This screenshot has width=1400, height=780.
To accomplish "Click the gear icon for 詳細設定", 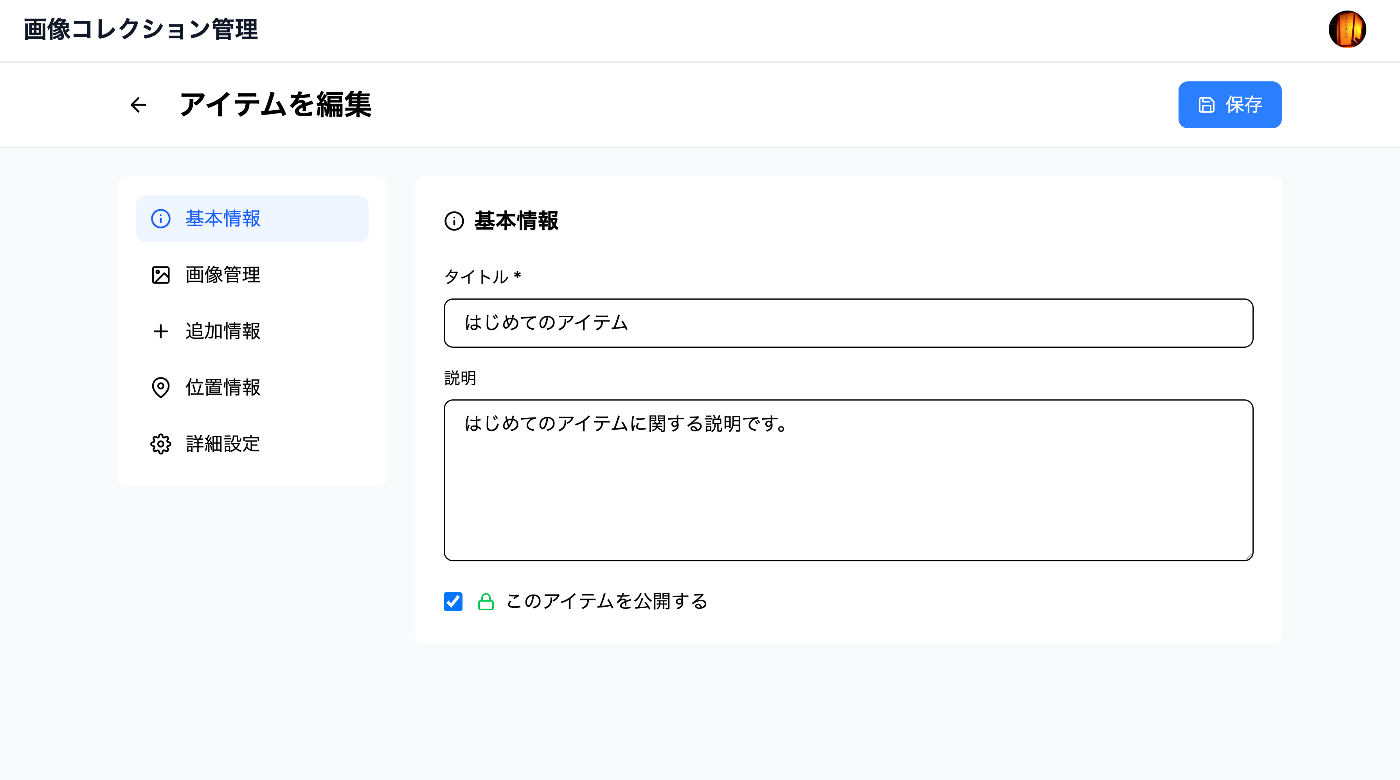I will [x=161, y=444].
